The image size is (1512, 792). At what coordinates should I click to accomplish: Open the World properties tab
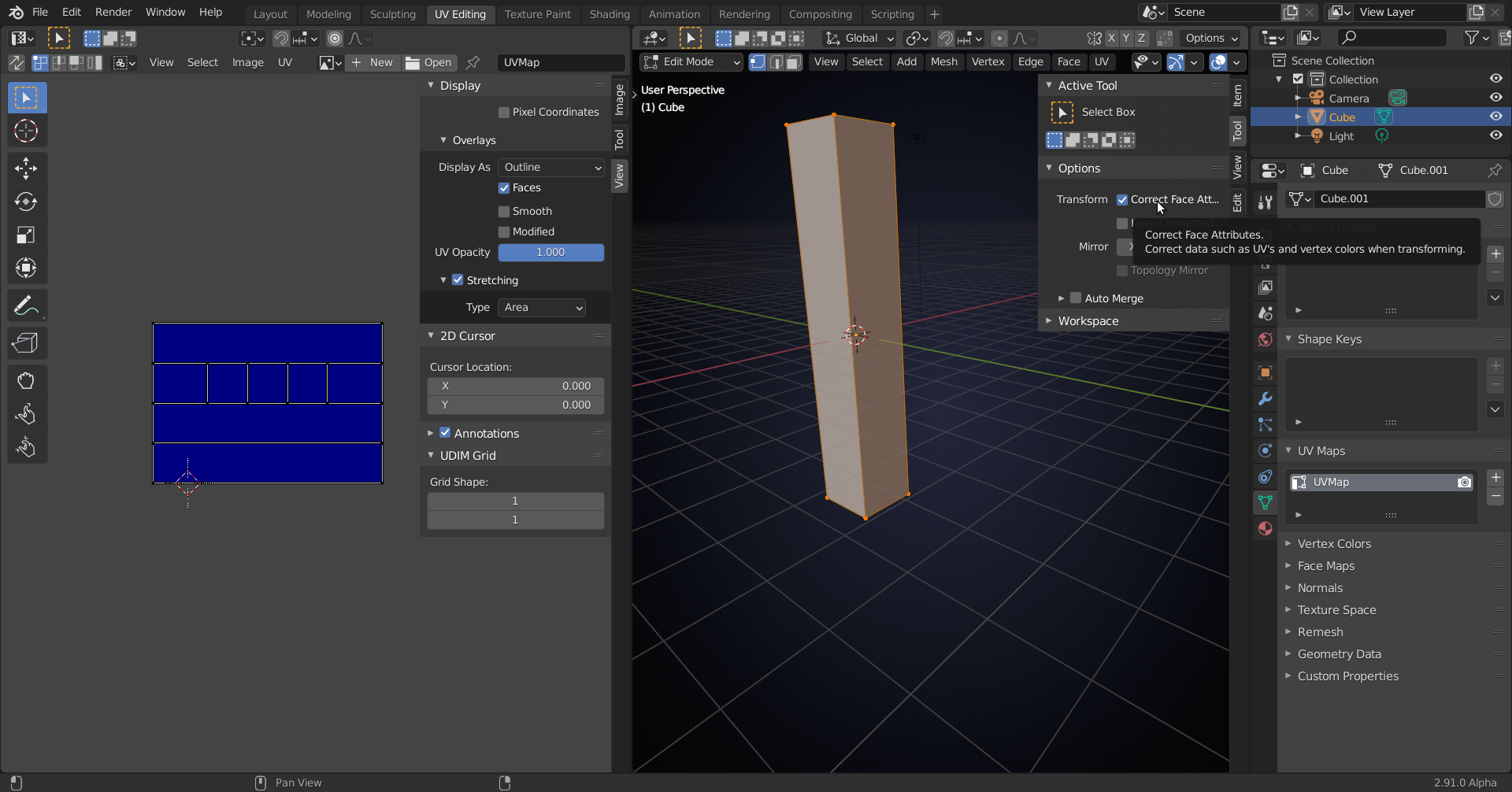pos(1266,339)
